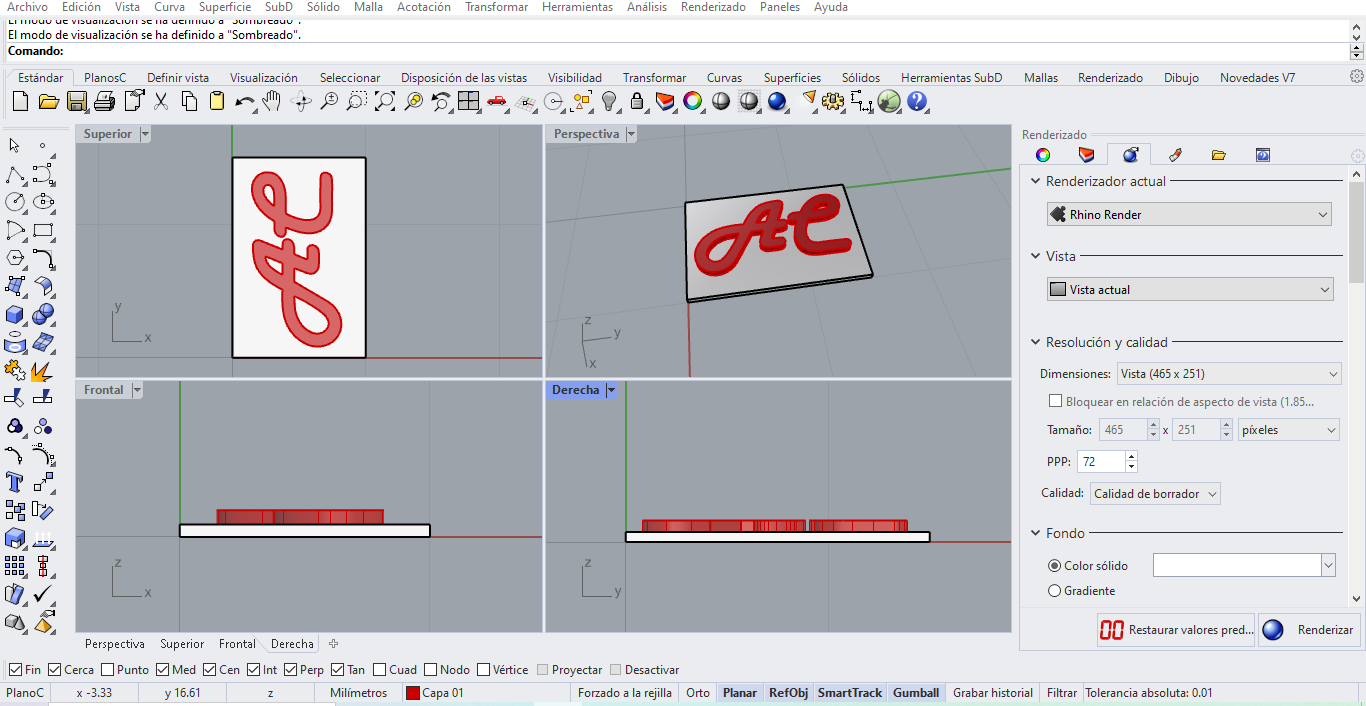
Task: Open the Derecha viewport menu arrow
Action: pos(612,390)
